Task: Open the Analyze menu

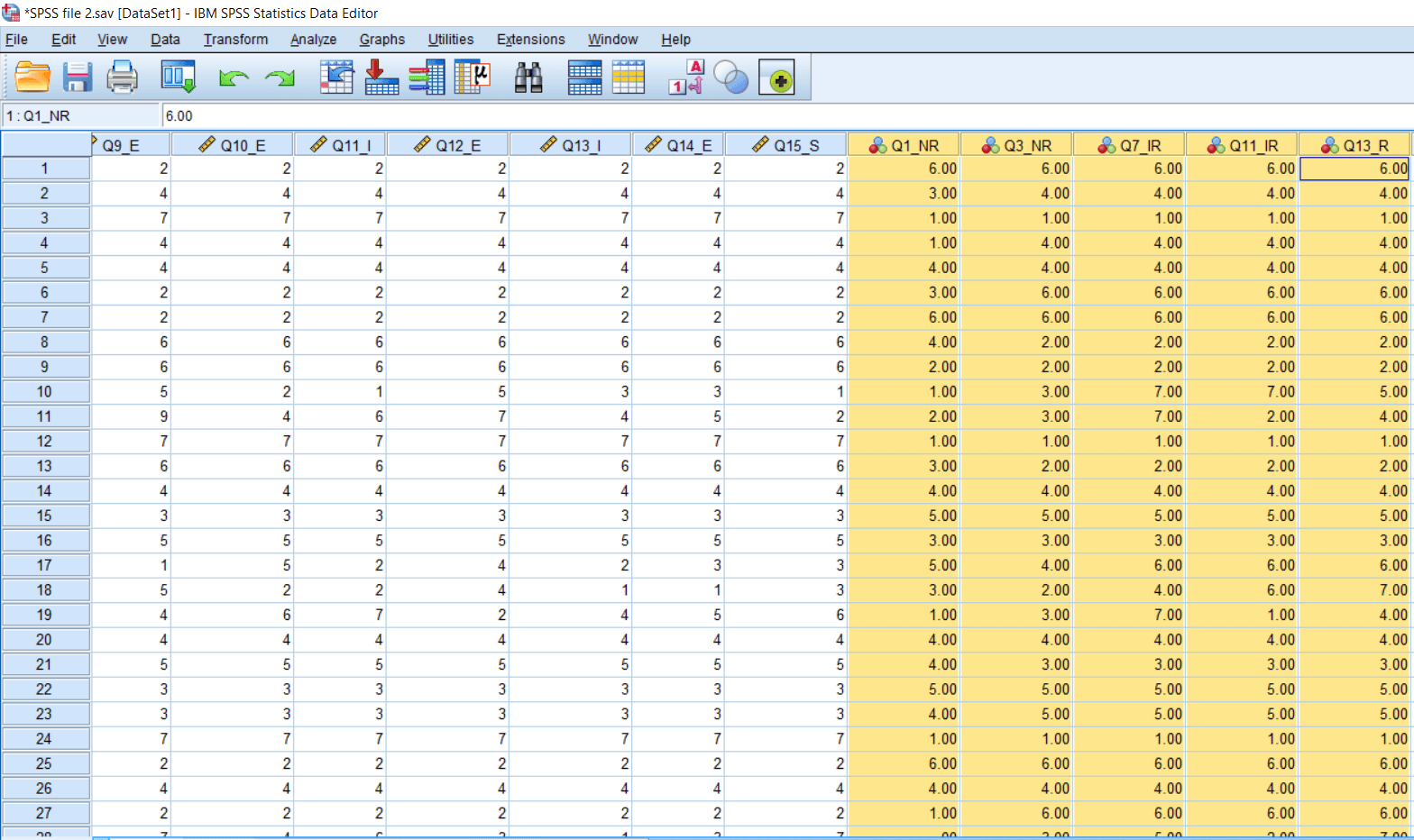Action: pyautogui.click(x=313, y=40)
